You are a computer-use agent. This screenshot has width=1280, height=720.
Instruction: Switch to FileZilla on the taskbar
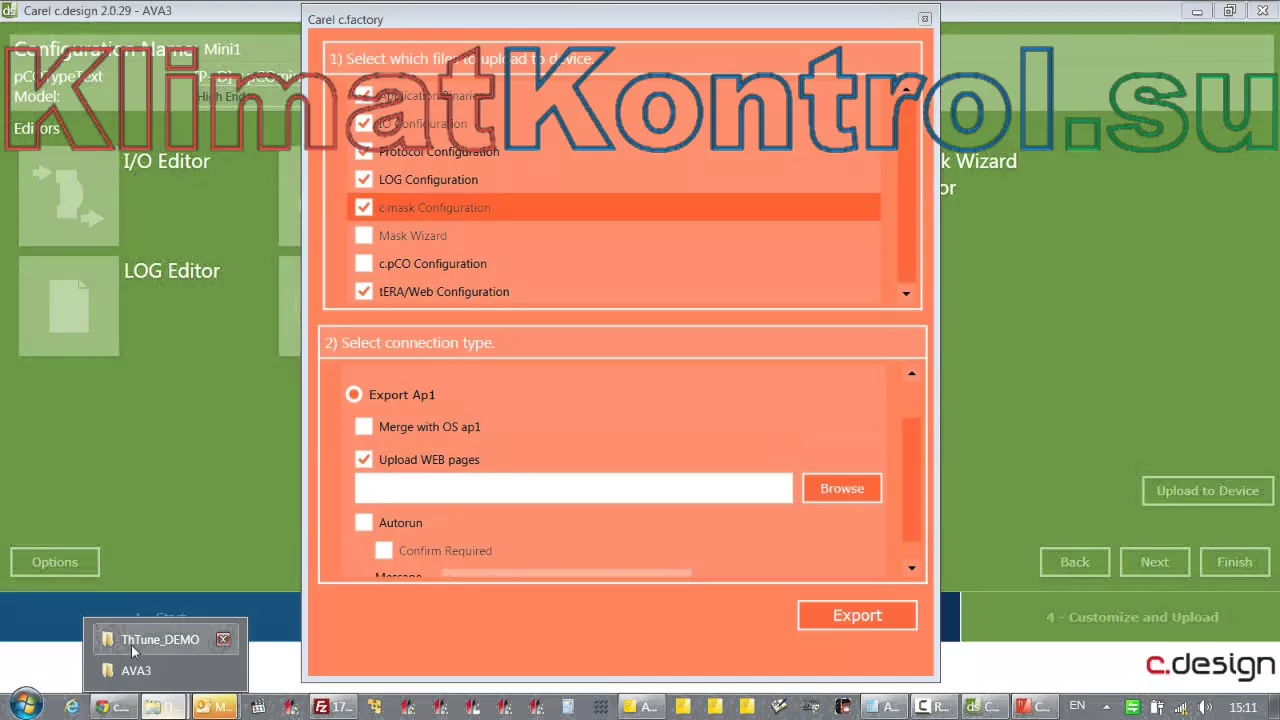332,707
